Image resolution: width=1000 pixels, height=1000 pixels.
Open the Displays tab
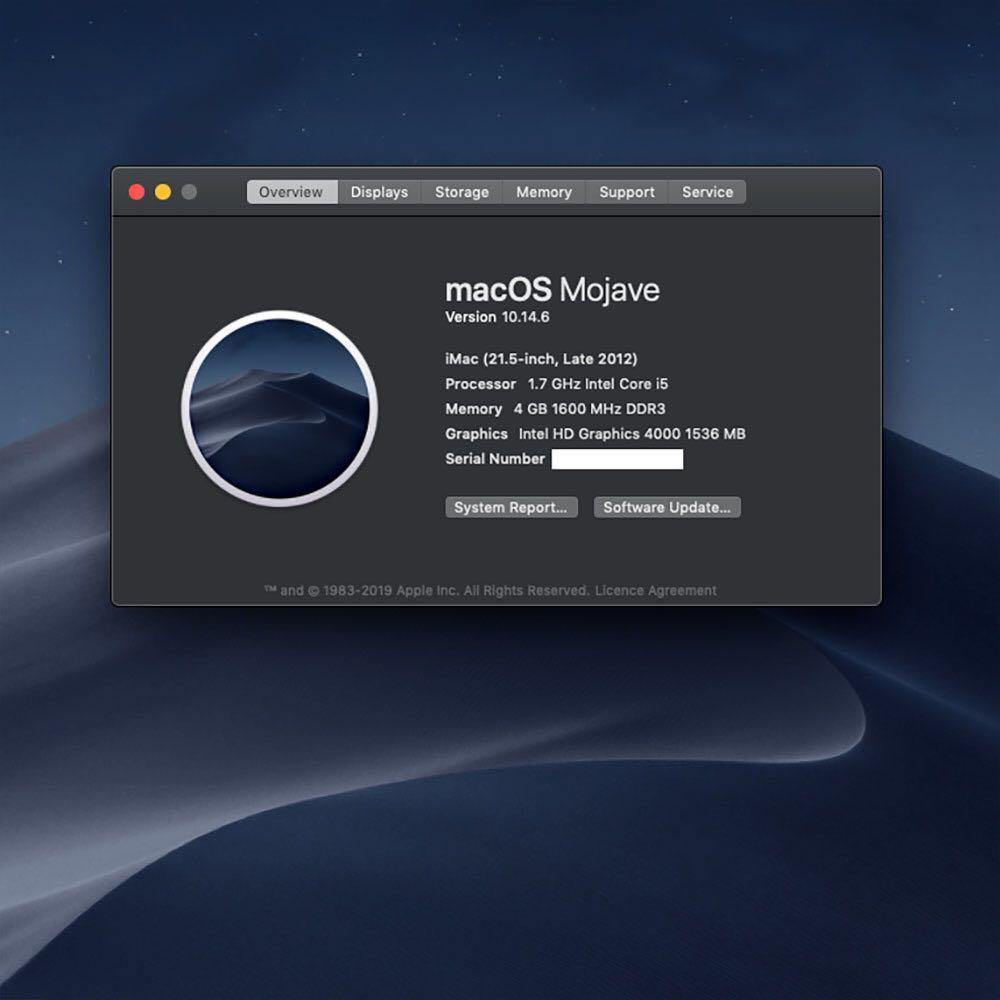pyautogui.click(x=379, y=192)
